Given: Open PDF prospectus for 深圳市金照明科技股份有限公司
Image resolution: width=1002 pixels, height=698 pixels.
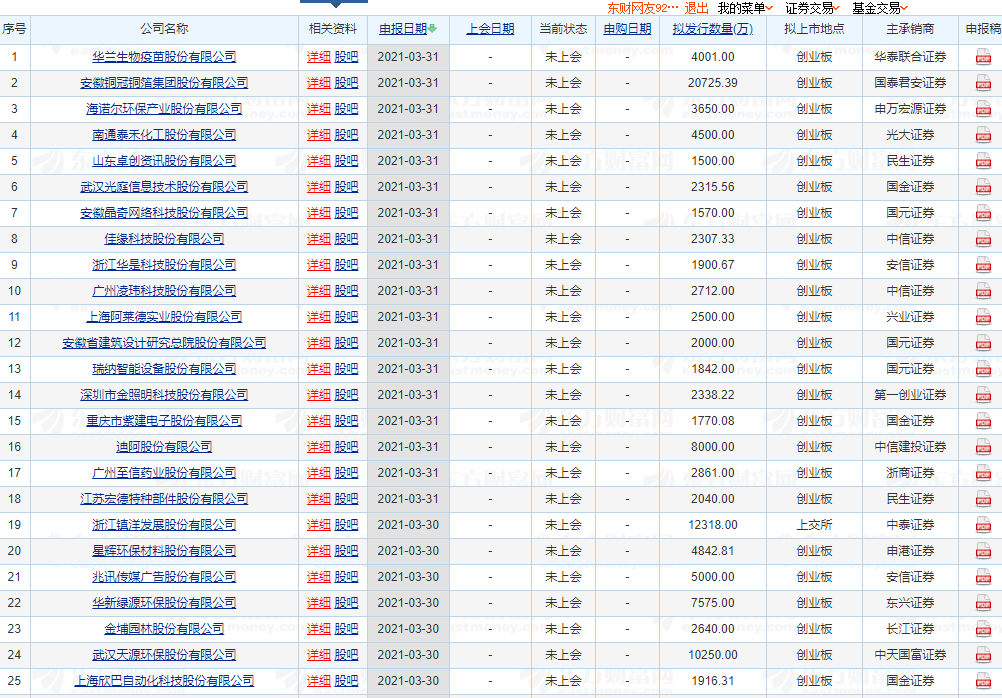Looking at the screenshot, I should pos(983,395).
